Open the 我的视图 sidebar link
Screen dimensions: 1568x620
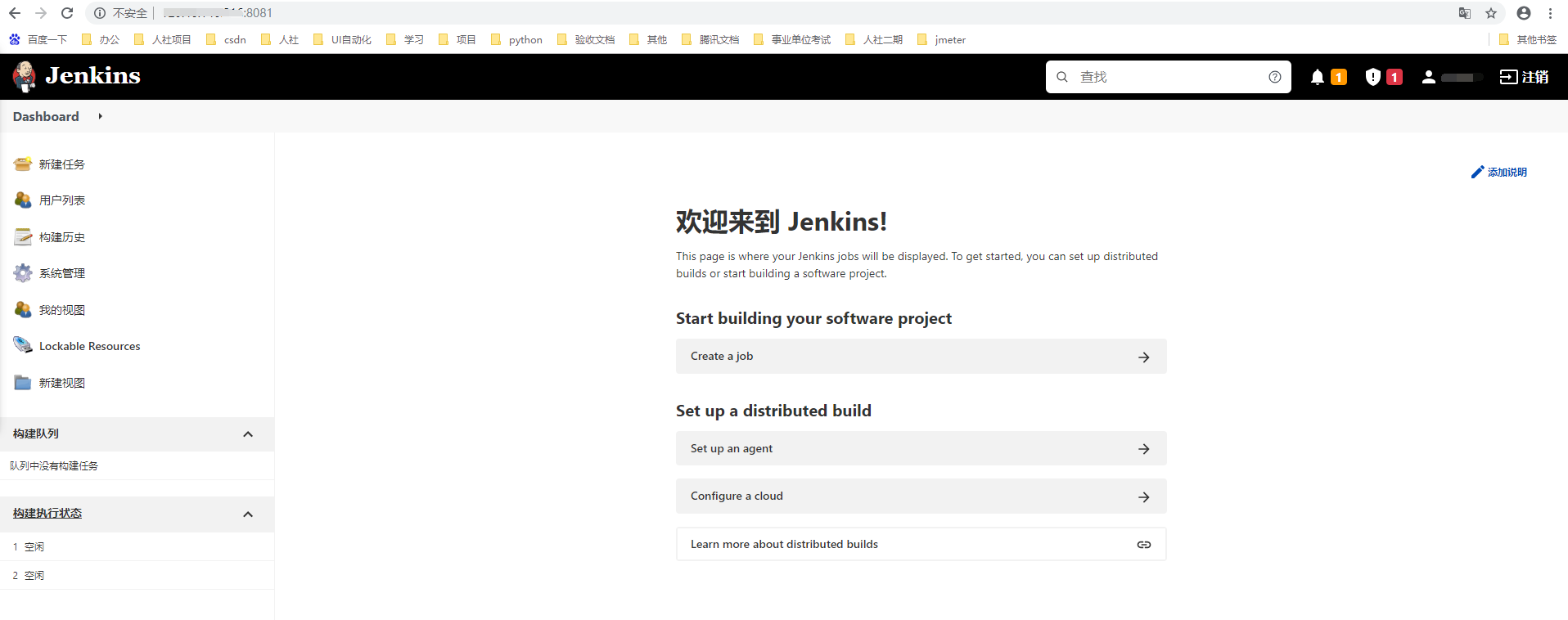click(62, 310)
